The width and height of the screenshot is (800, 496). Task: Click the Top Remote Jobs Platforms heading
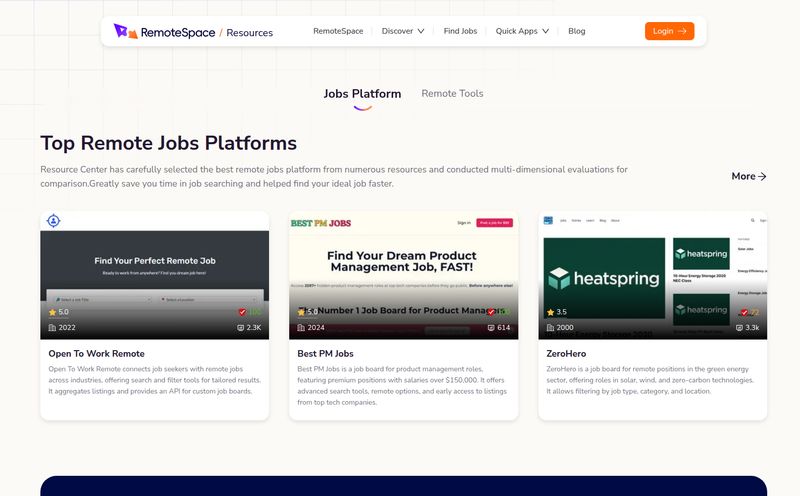click(168, 143)
